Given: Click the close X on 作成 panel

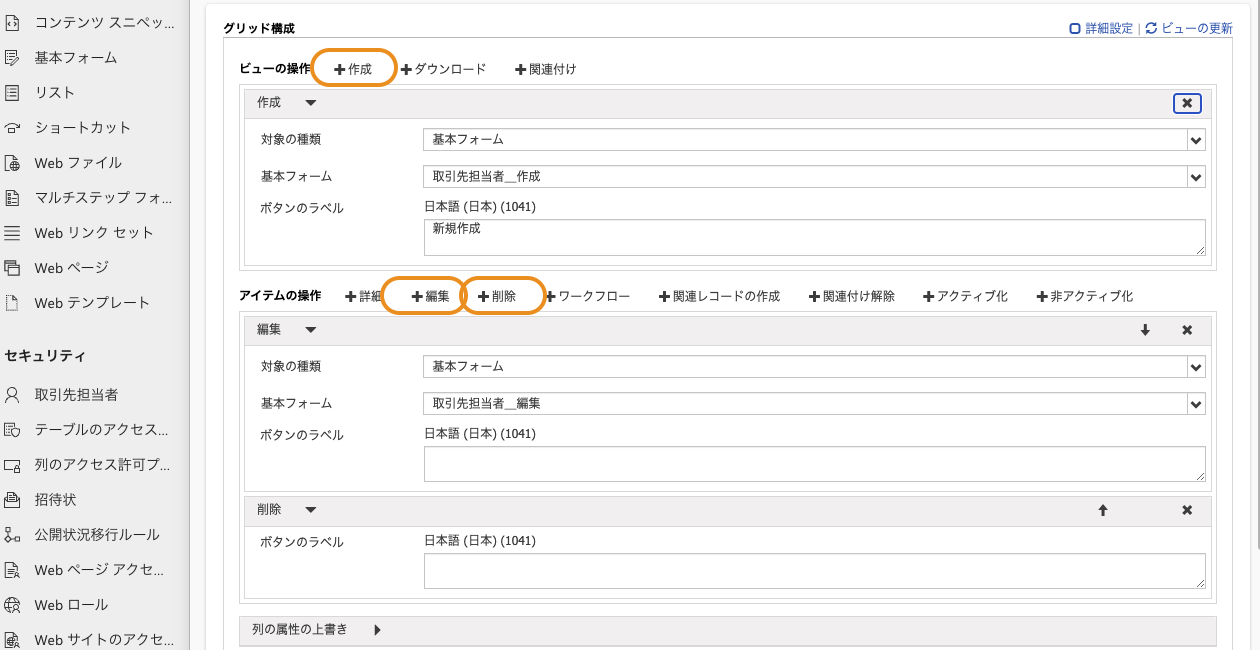Looking at the screenshot, I should [x=1187, y=103].
